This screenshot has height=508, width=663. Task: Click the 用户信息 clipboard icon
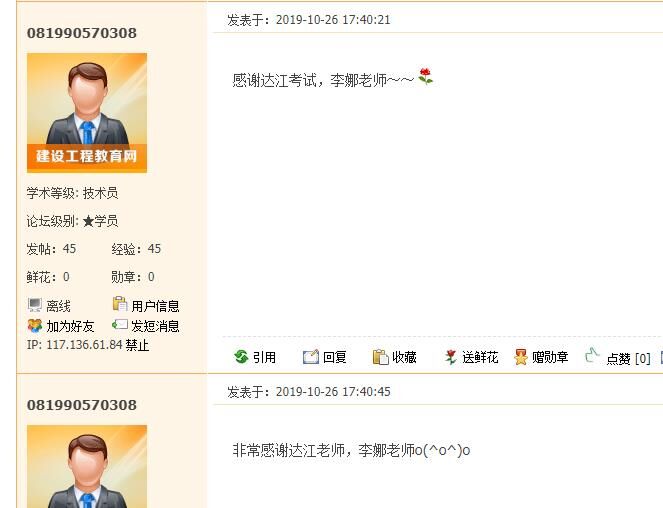120,304
